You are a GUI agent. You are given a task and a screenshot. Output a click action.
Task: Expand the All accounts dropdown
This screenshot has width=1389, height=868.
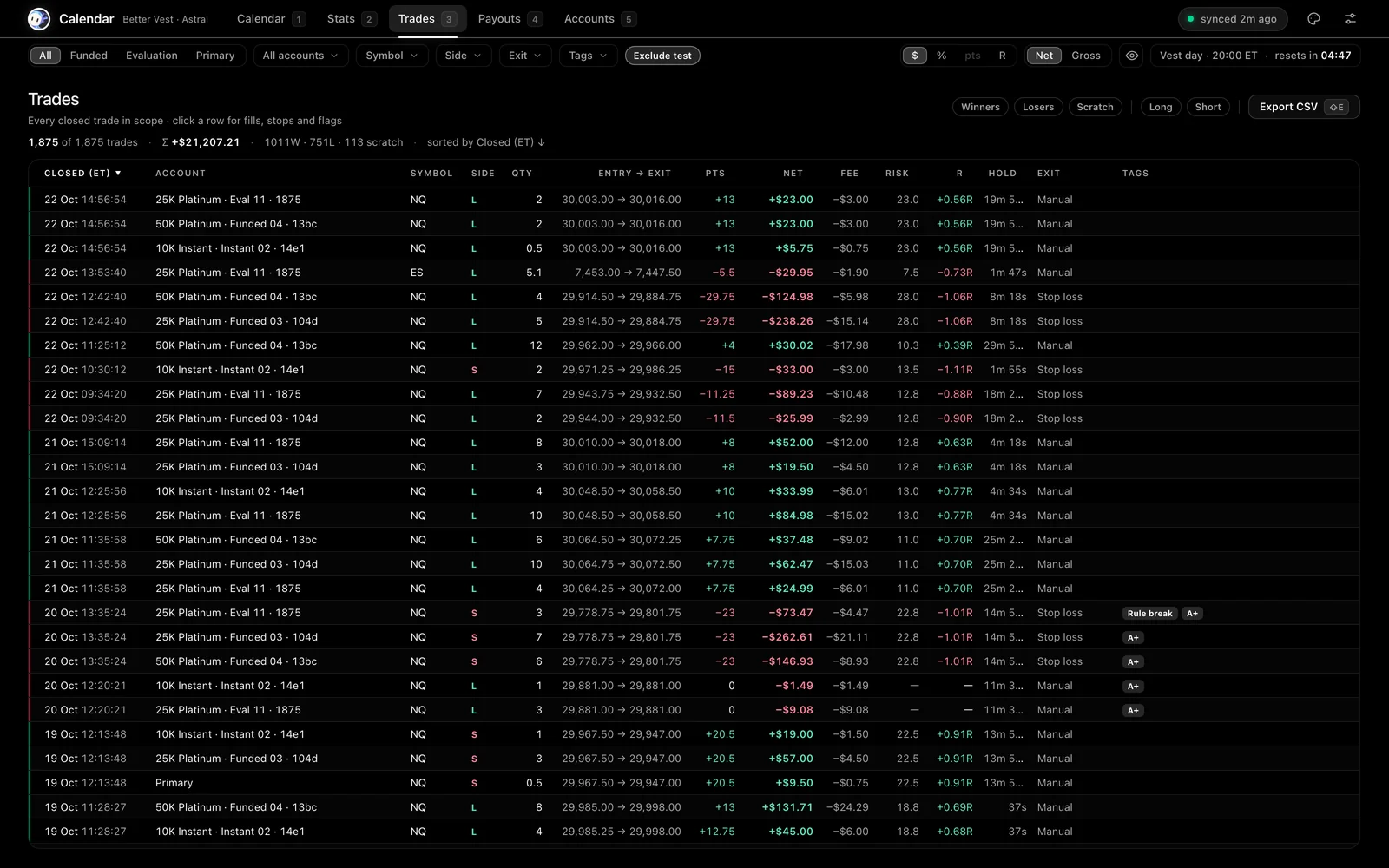pos(300,56)
